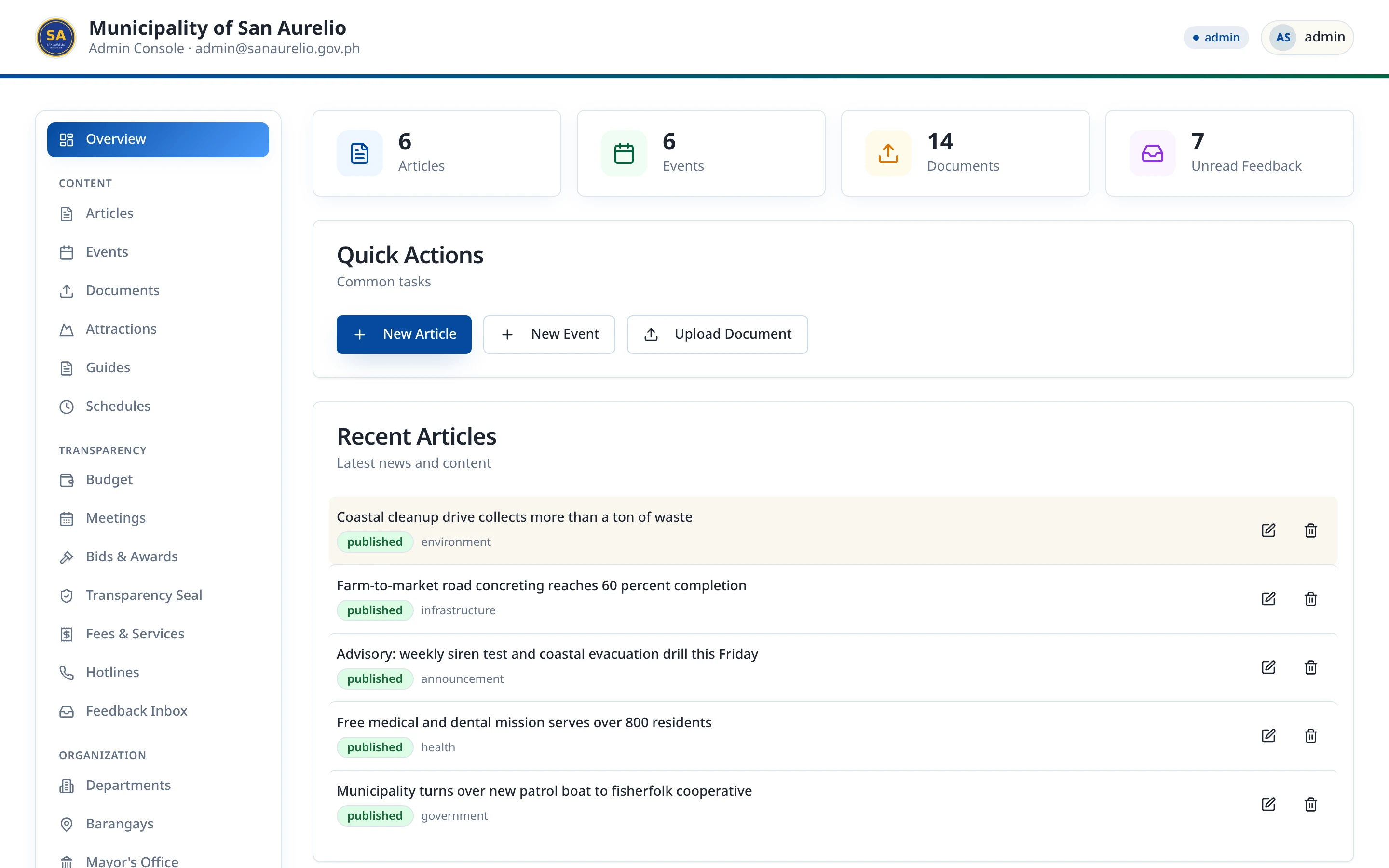Delete the patrol boat turnover article

tap(1311, 804)
